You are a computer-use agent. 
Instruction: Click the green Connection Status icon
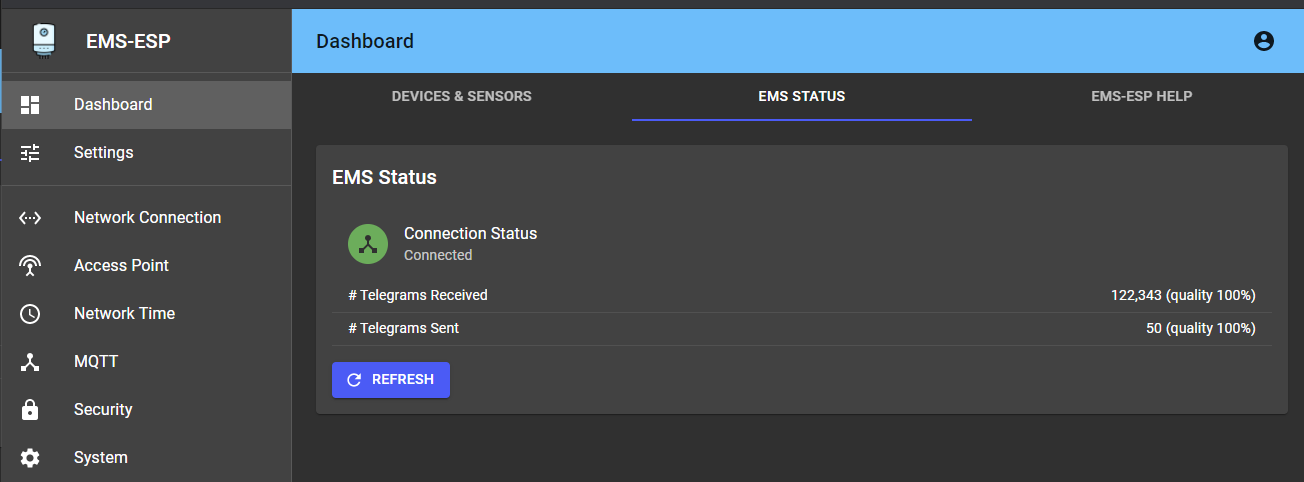[x=368, y=244]
